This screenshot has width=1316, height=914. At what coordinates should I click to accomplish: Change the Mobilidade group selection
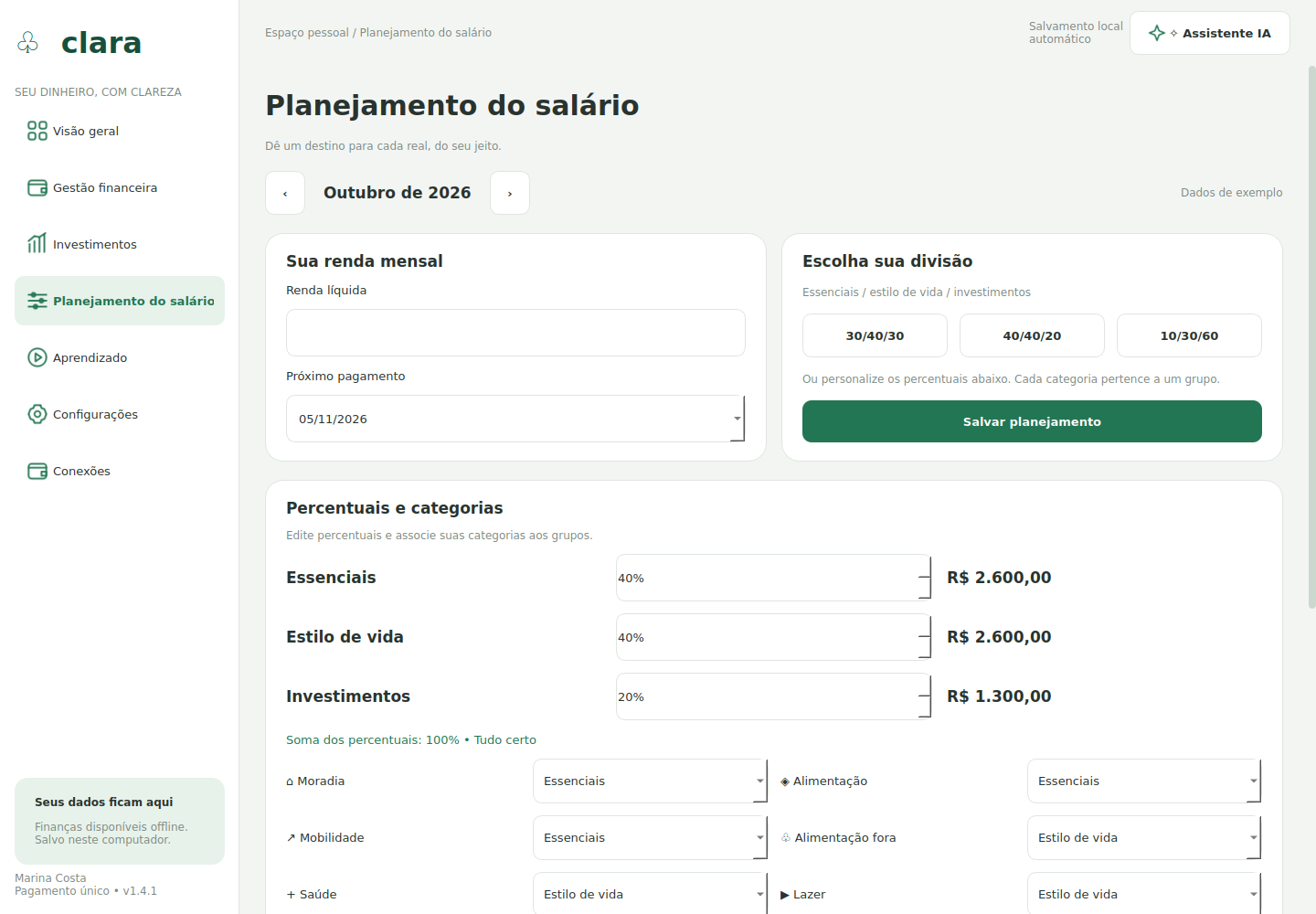click(650, 838)
